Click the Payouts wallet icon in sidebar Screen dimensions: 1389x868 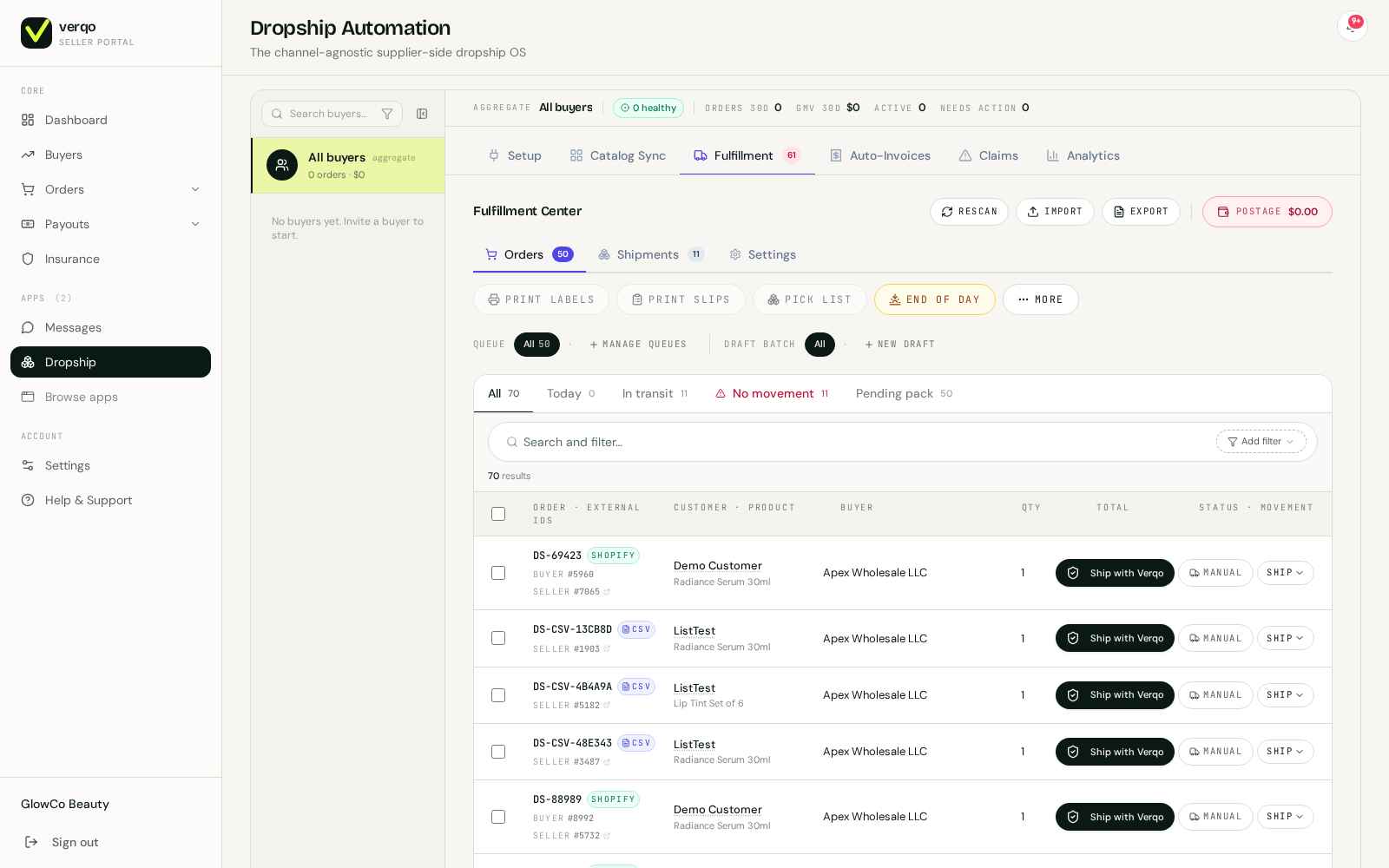click(x=28, y=224)
